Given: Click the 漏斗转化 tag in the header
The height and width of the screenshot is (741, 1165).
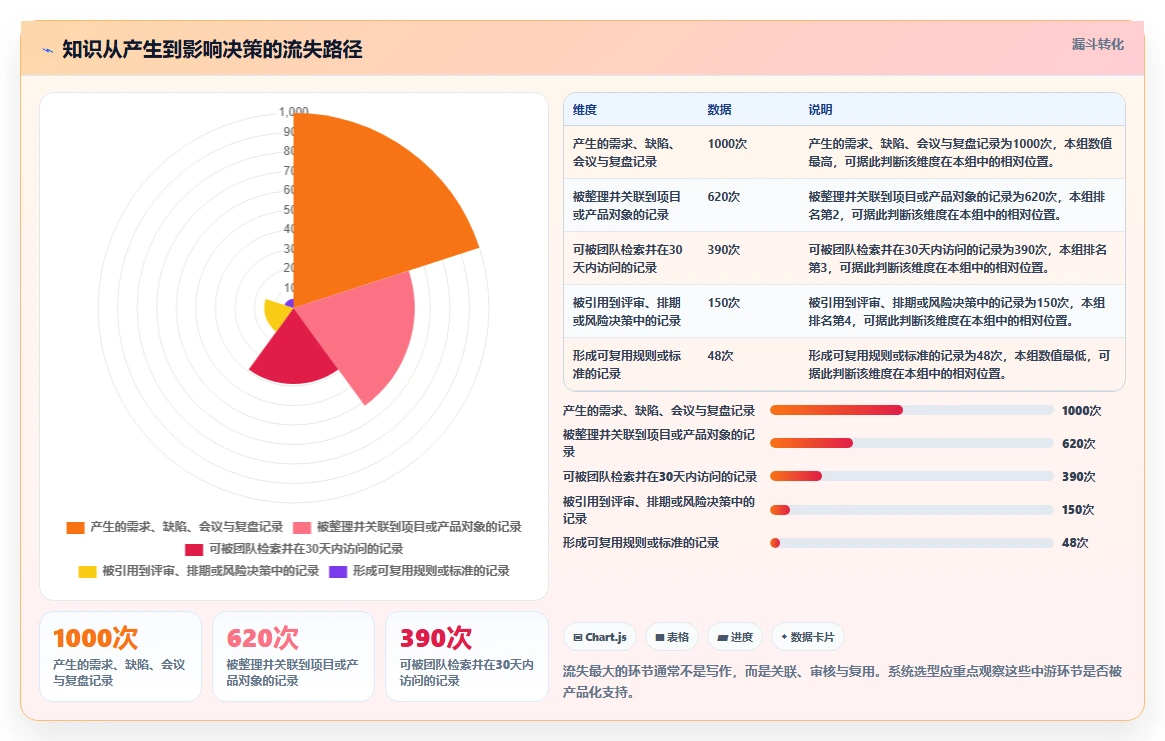Looking at the screenshot, I should [1097, 45].
